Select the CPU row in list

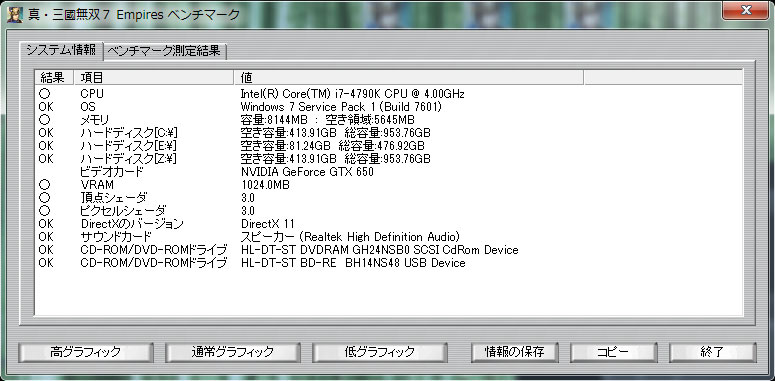pyautogui.click(x=388, y=93)
